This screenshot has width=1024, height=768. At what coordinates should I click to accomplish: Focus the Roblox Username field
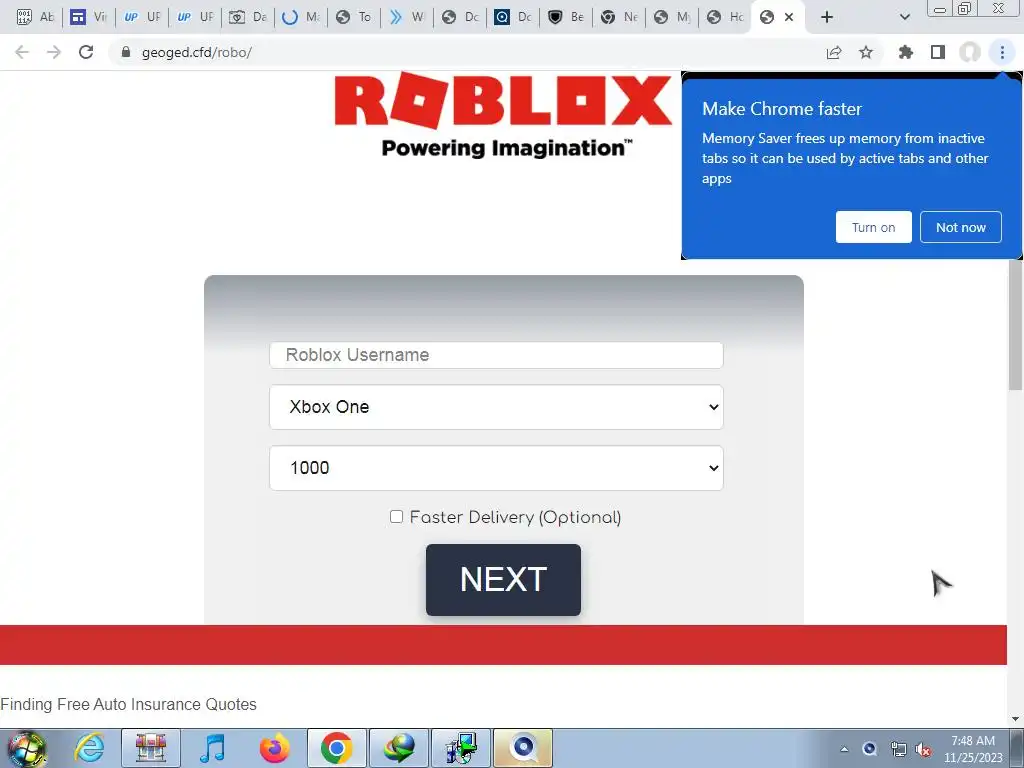(496, 355)
